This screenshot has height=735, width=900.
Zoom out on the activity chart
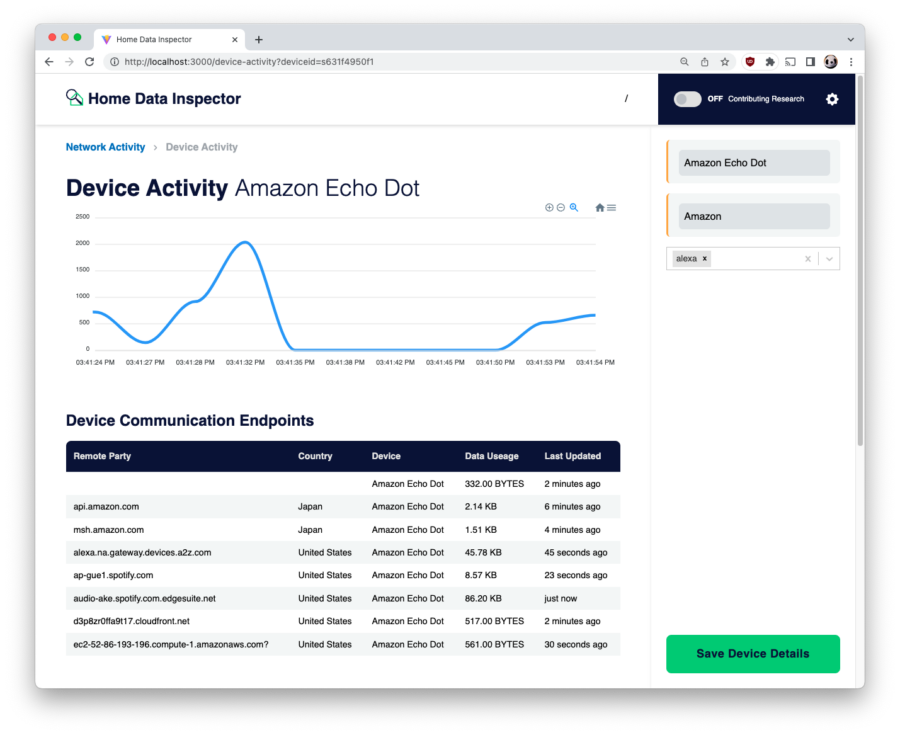(561, 208)
